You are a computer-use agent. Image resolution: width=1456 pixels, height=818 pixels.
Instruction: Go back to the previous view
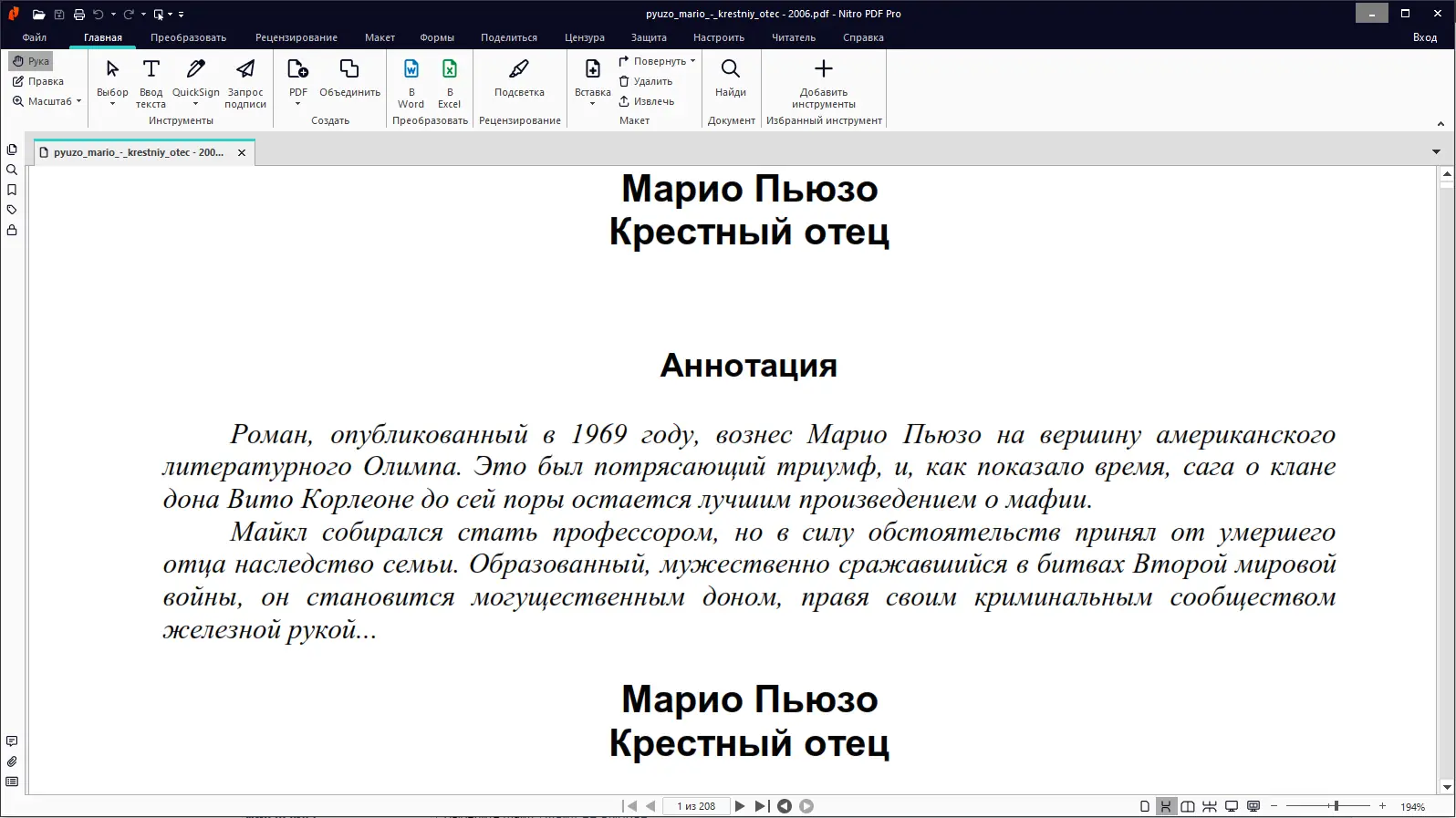[784, 806]
